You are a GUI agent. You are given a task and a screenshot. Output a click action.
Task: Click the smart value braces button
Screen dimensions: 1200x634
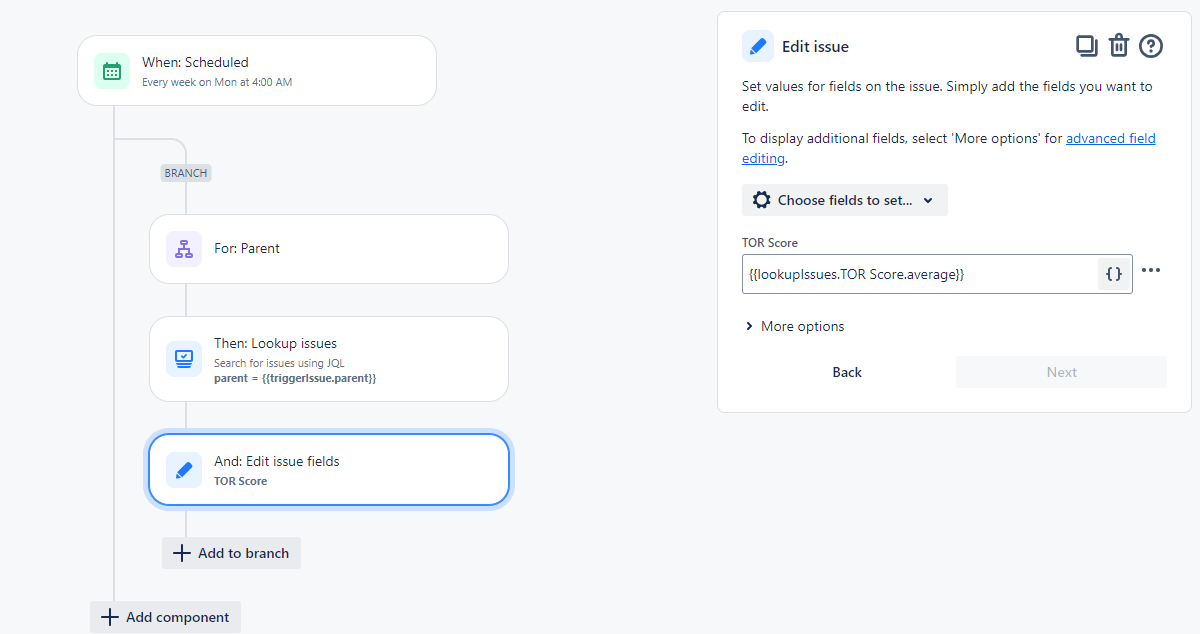click(x=1114, y=273)
